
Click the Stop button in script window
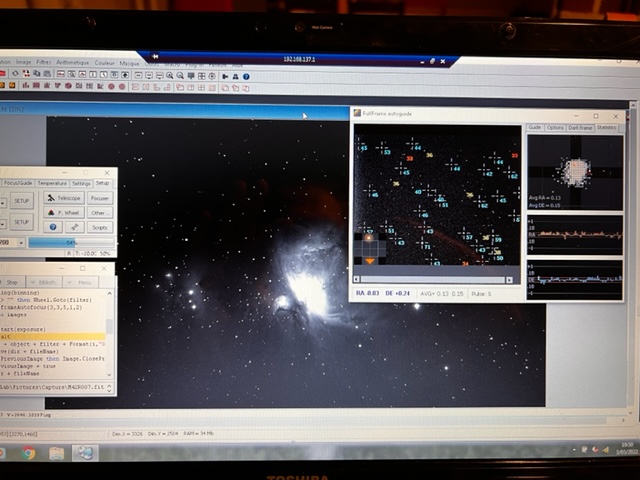(11, 282)
